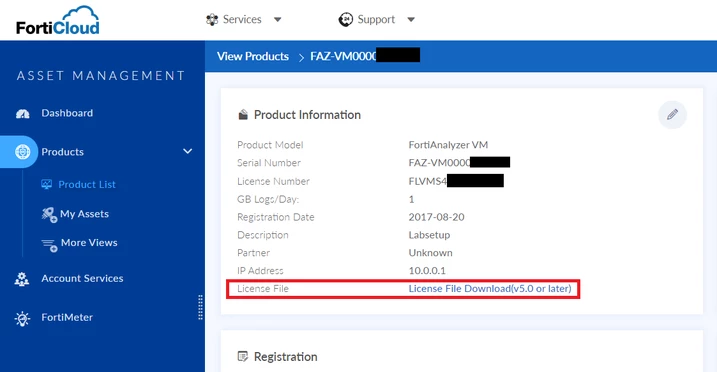
Task: Open the Support dropdown arrow
Action: coord(411,20)
